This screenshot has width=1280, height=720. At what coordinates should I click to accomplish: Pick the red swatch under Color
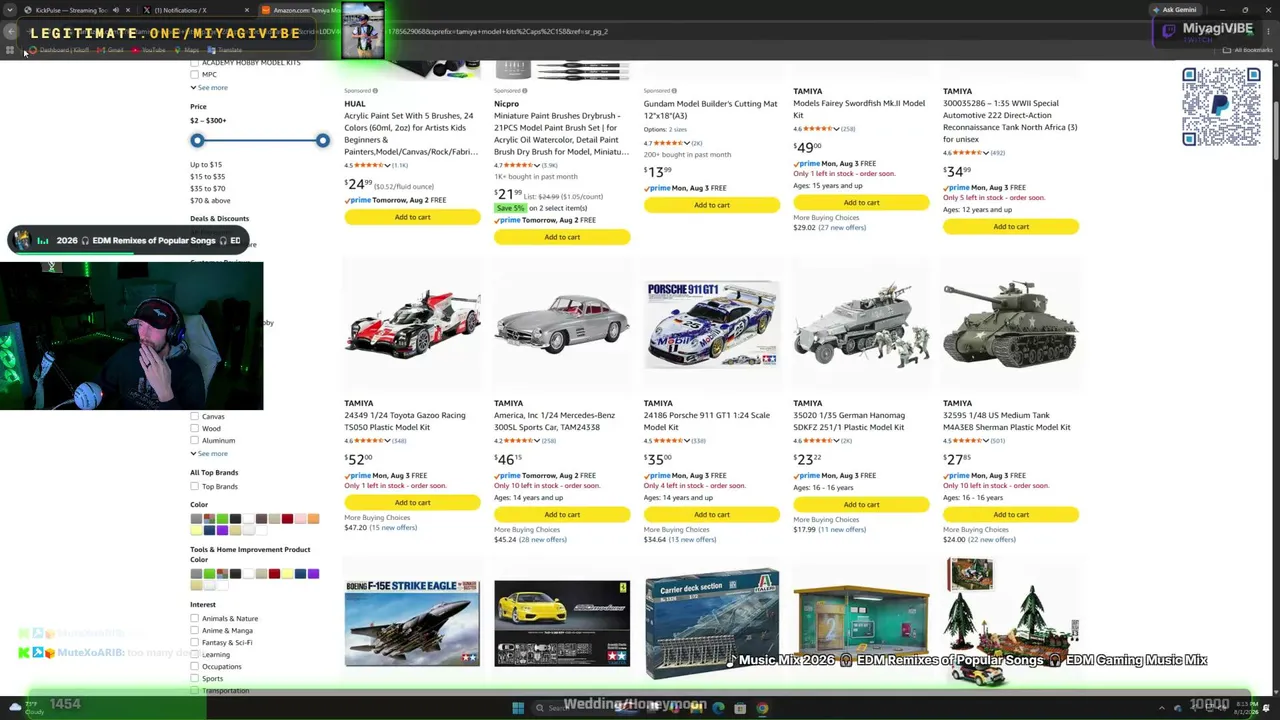(x=287, y=519)
